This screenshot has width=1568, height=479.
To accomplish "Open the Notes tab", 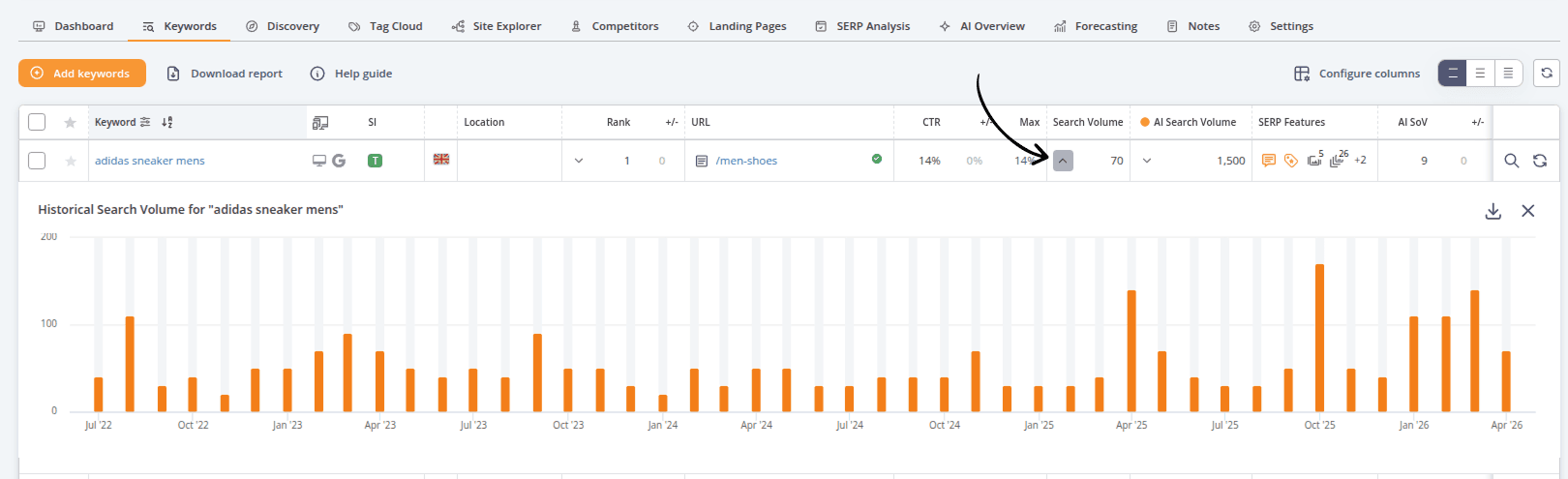I will (x=1193, y=26).
